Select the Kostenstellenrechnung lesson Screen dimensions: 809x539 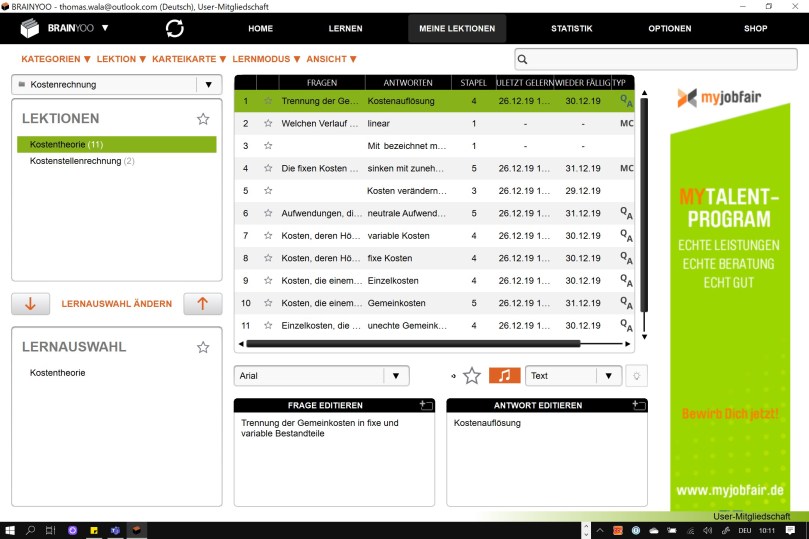(76, 161)
